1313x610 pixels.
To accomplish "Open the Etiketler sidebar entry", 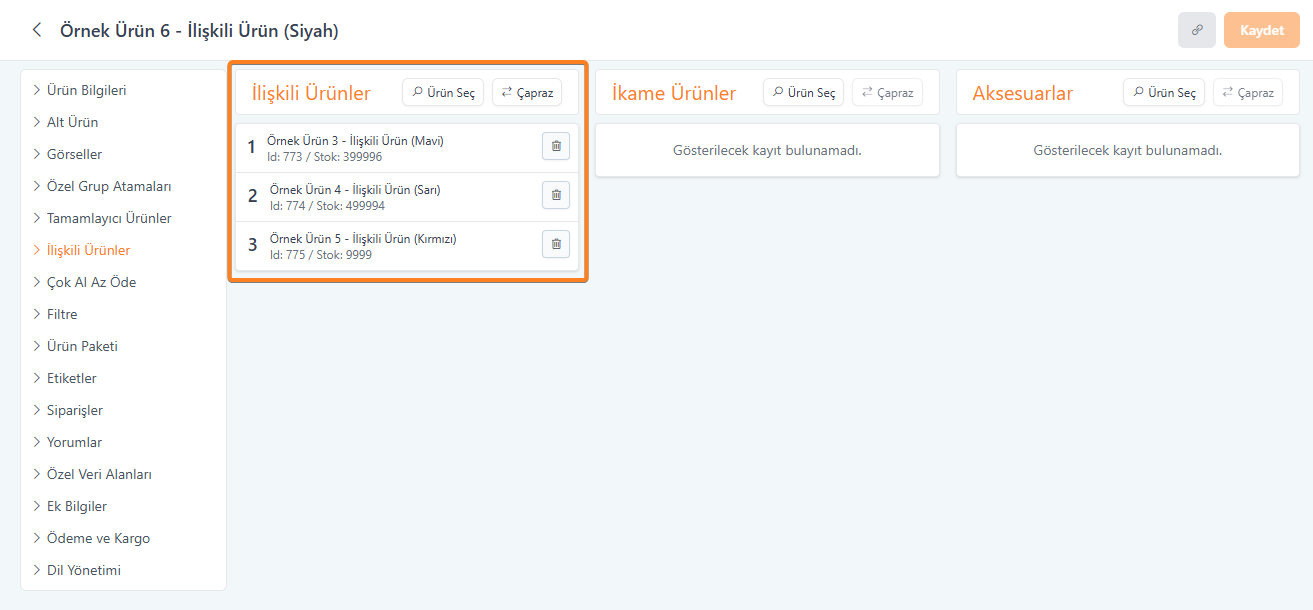I will (x=71, y=378).
